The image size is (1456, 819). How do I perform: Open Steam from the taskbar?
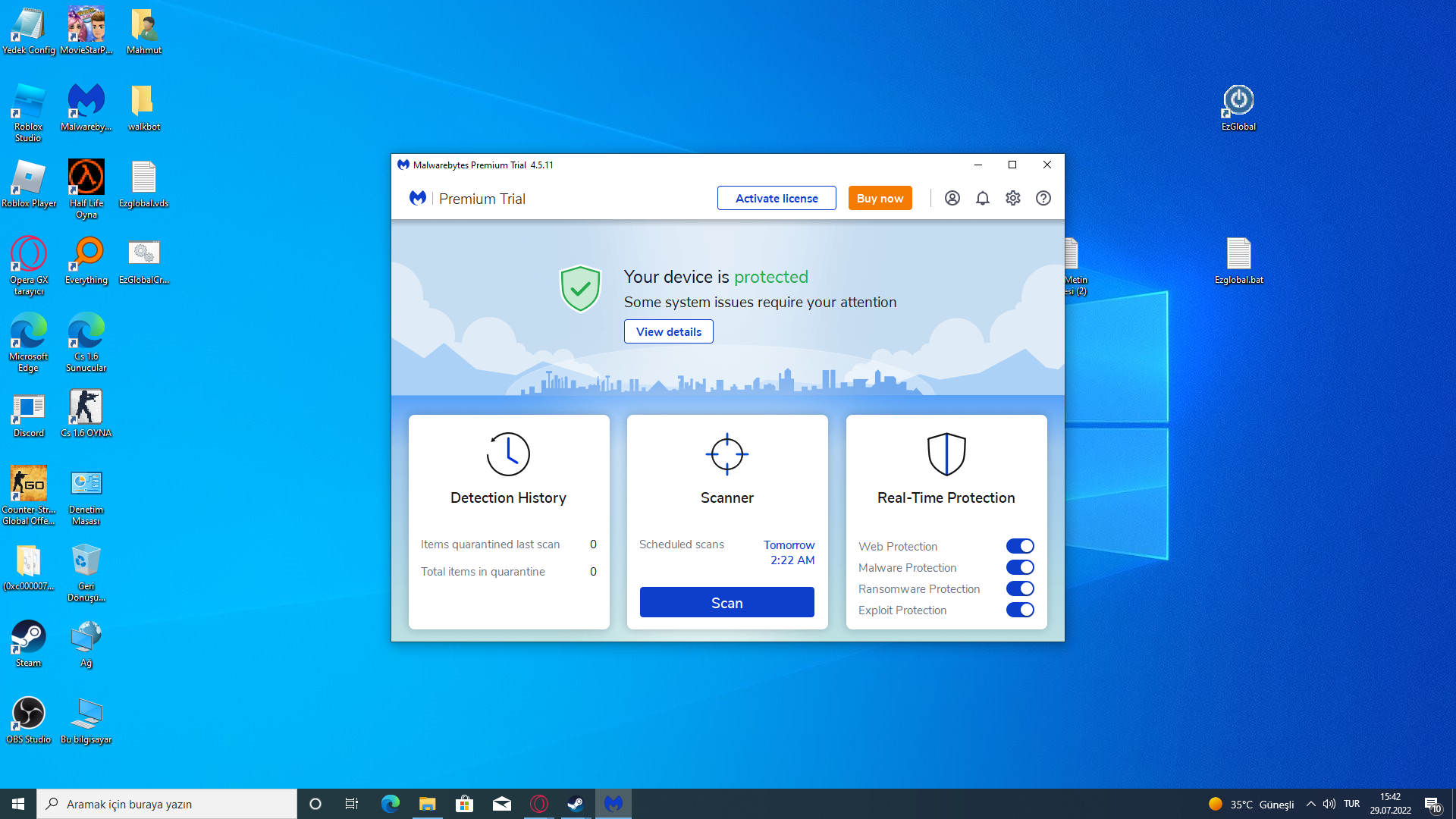[x=576, y=804]
